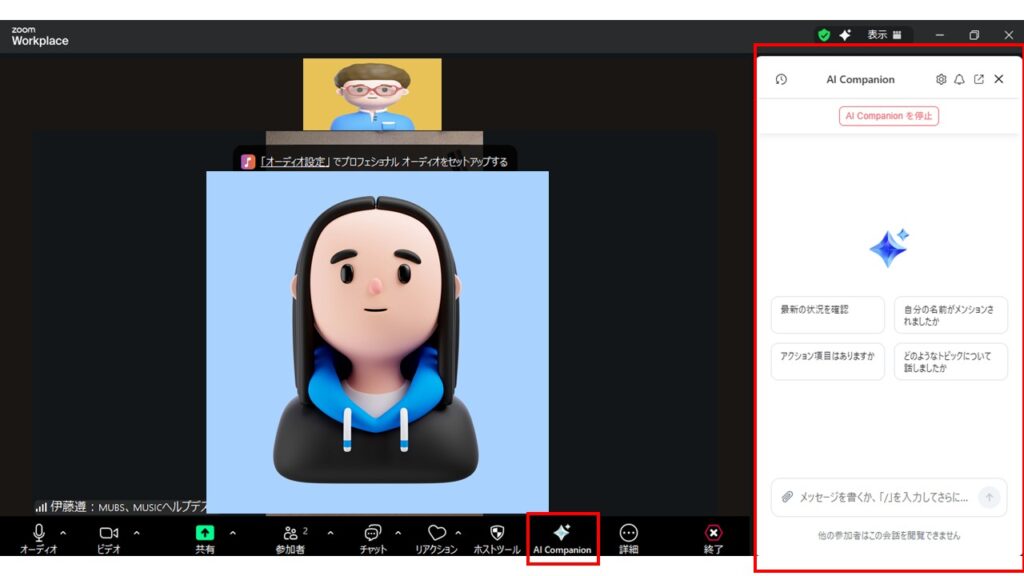
Task: Click the notification bell in AI Companion panel
Action: (x=959, y=79)
